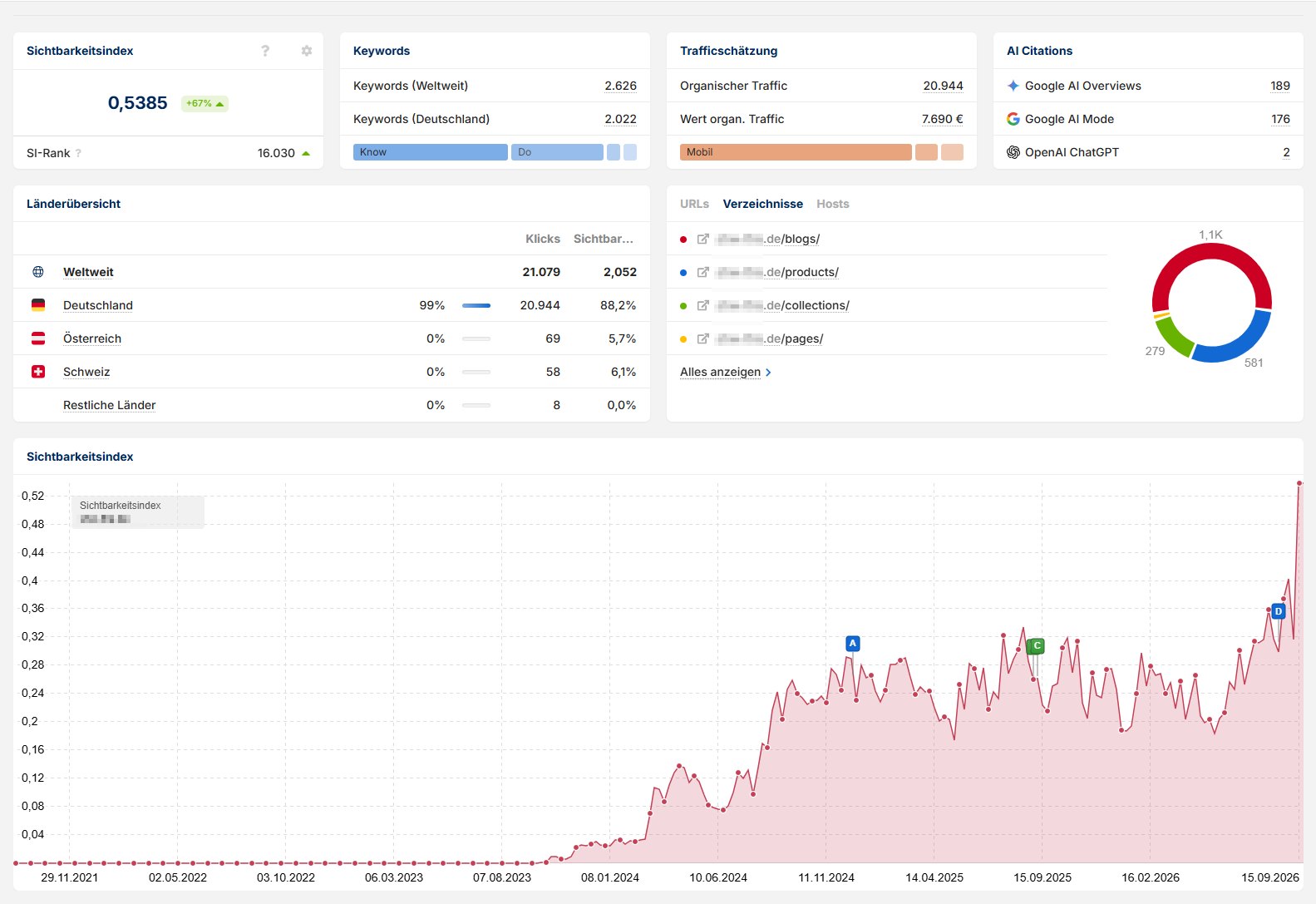The image size is (1316, 904).
Task: Click the chevron next to Alles anzeigen
Action: [768, 373]
